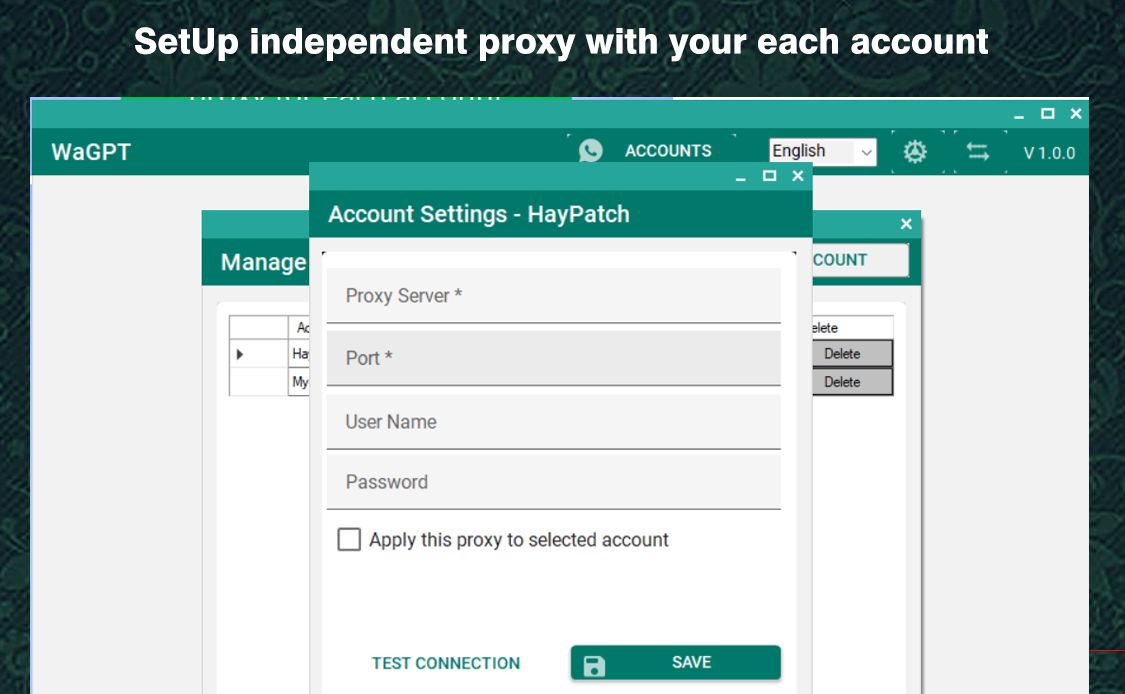Image resolution: width=1125 pixels, height=694 pixels.
Task: Focus the Port input field
Action: click(553, 358)
